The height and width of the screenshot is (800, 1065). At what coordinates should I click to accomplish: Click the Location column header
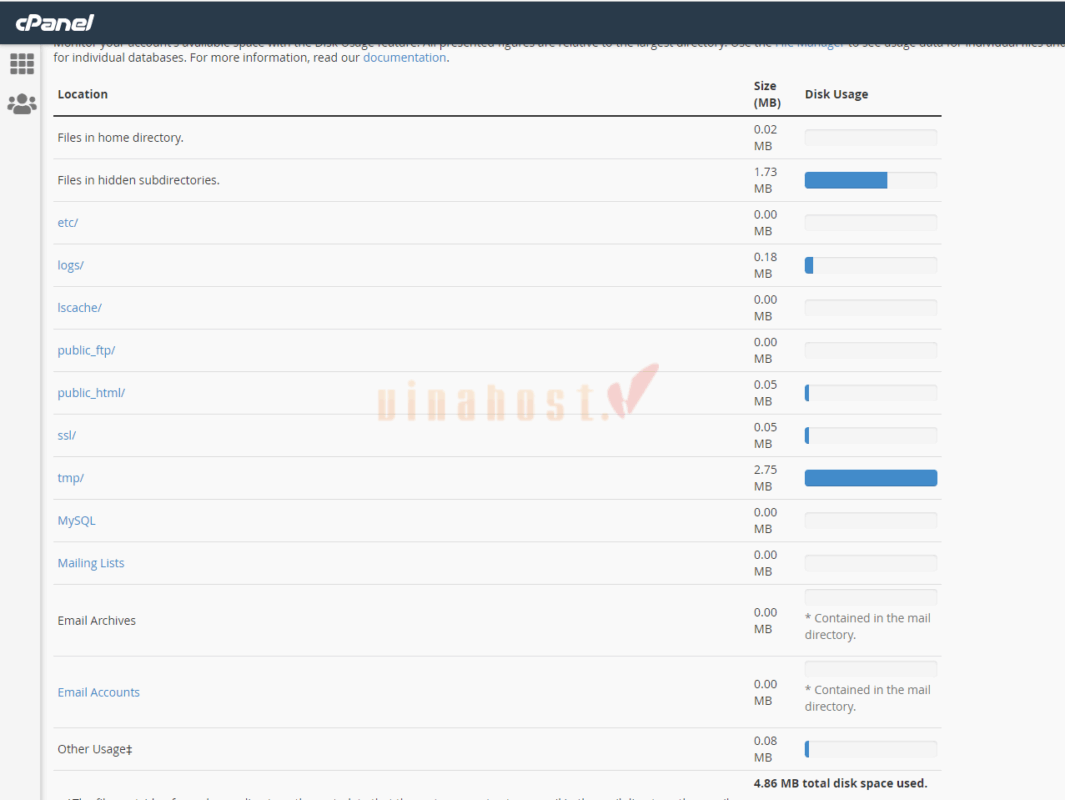click(82, 93)
